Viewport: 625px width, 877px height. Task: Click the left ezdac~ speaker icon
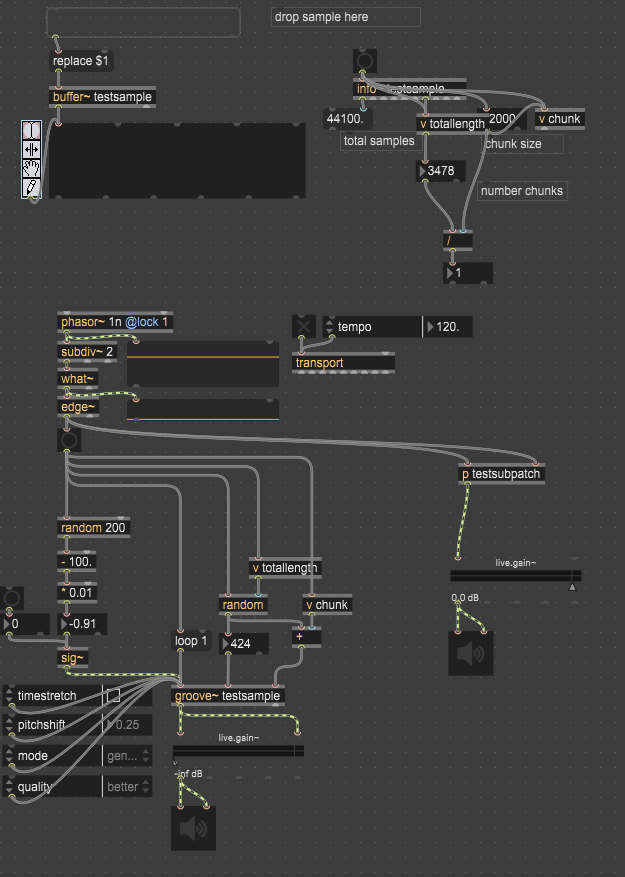coord(193,829)
